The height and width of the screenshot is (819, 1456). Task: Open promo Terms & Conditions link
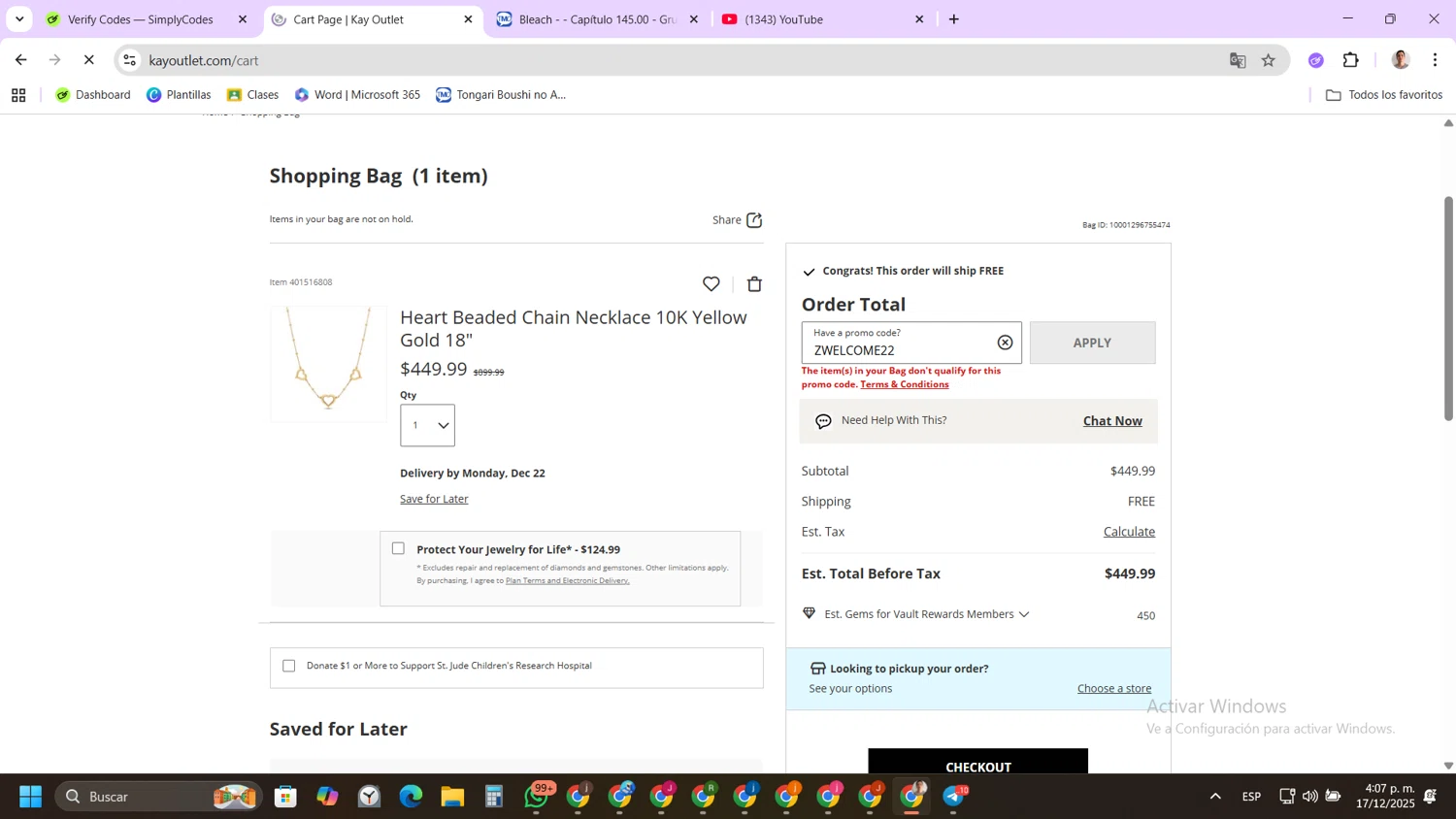click(x=905, y=384)
